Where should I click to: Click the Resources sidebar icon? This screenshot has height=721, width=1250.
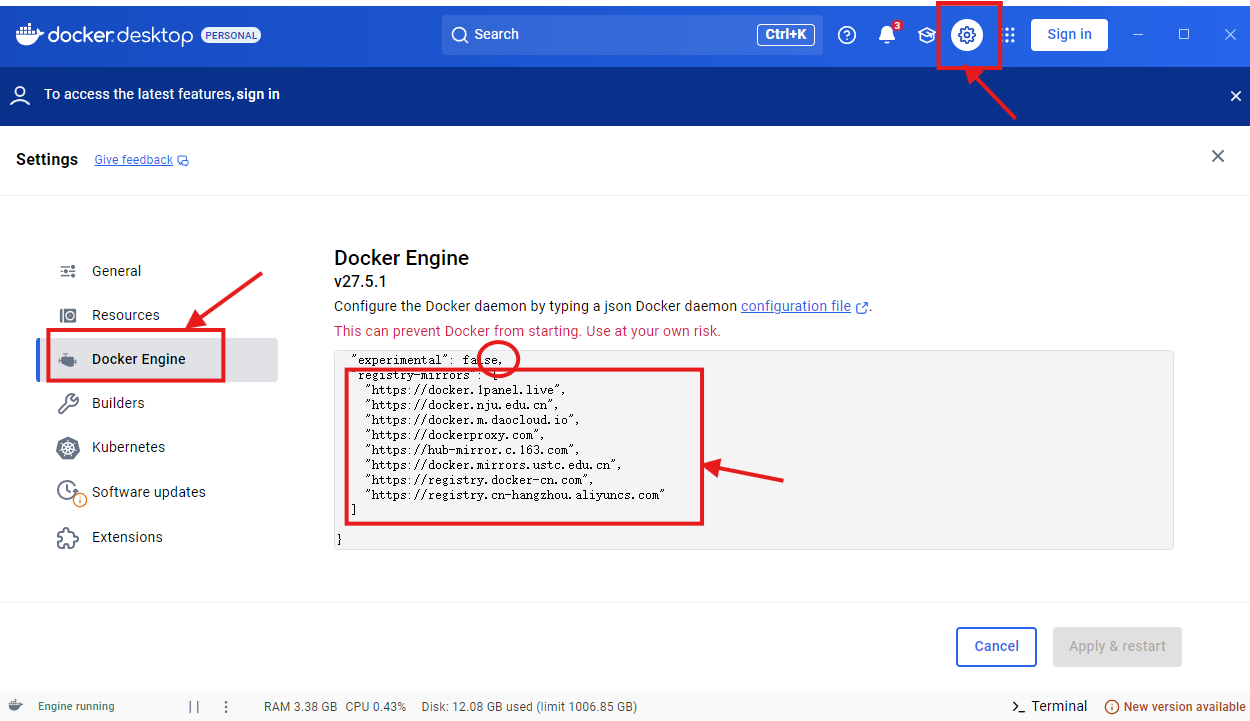68,315
